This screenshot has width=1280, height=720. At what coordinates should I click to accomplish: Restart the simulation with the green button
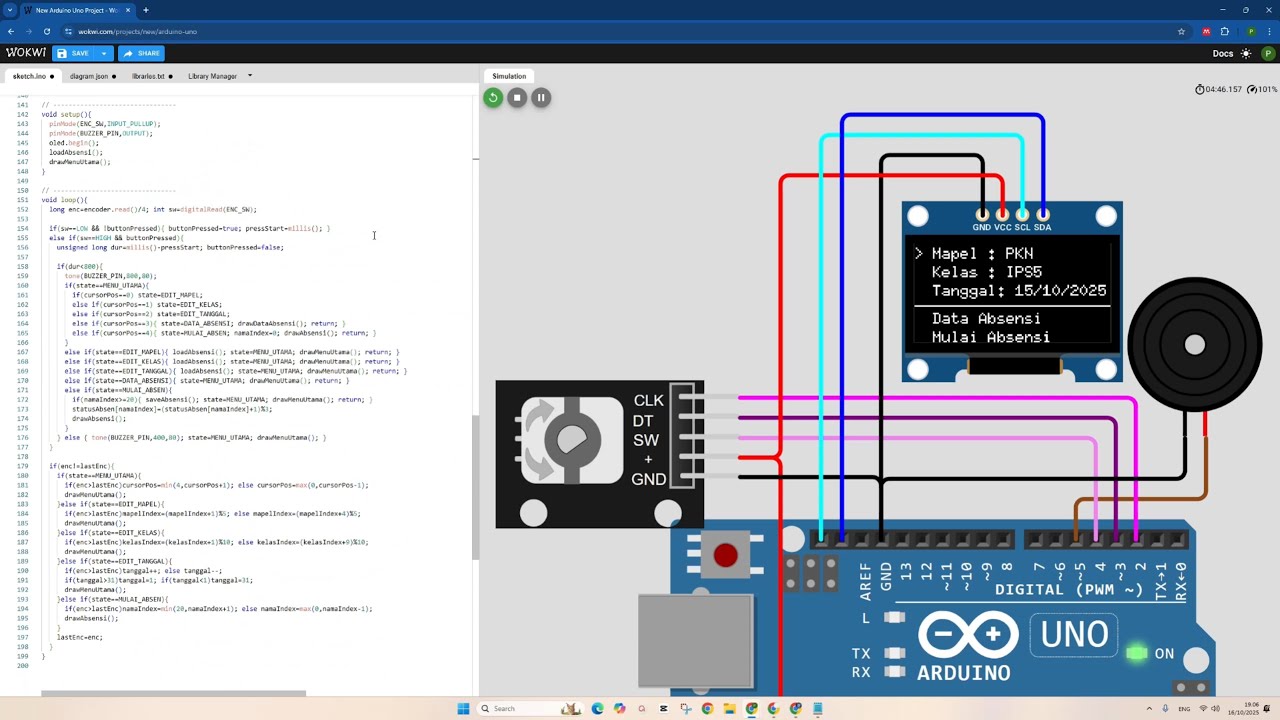493,97
